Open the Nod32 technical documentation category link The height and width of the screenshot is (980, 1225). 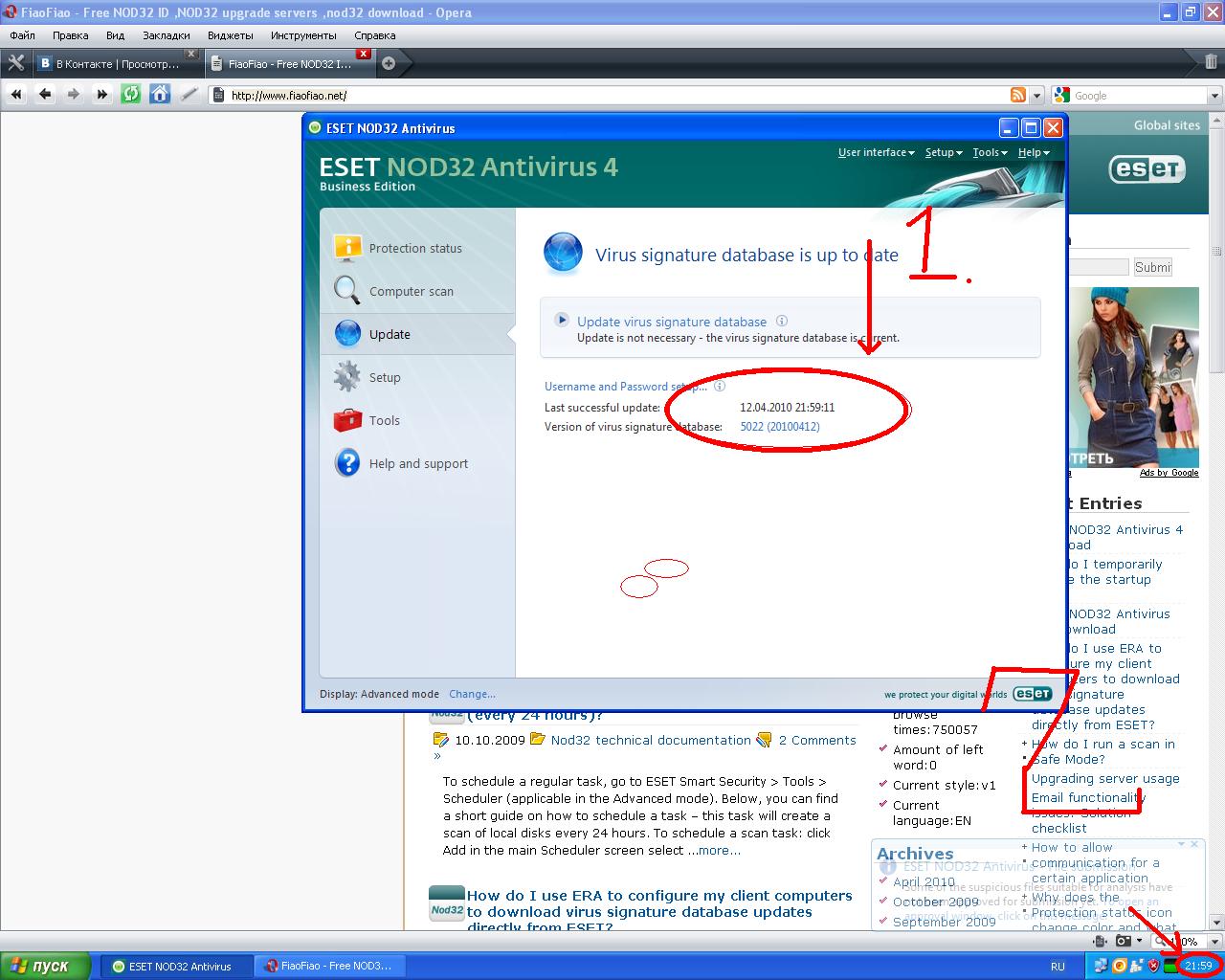coord(651,740)
